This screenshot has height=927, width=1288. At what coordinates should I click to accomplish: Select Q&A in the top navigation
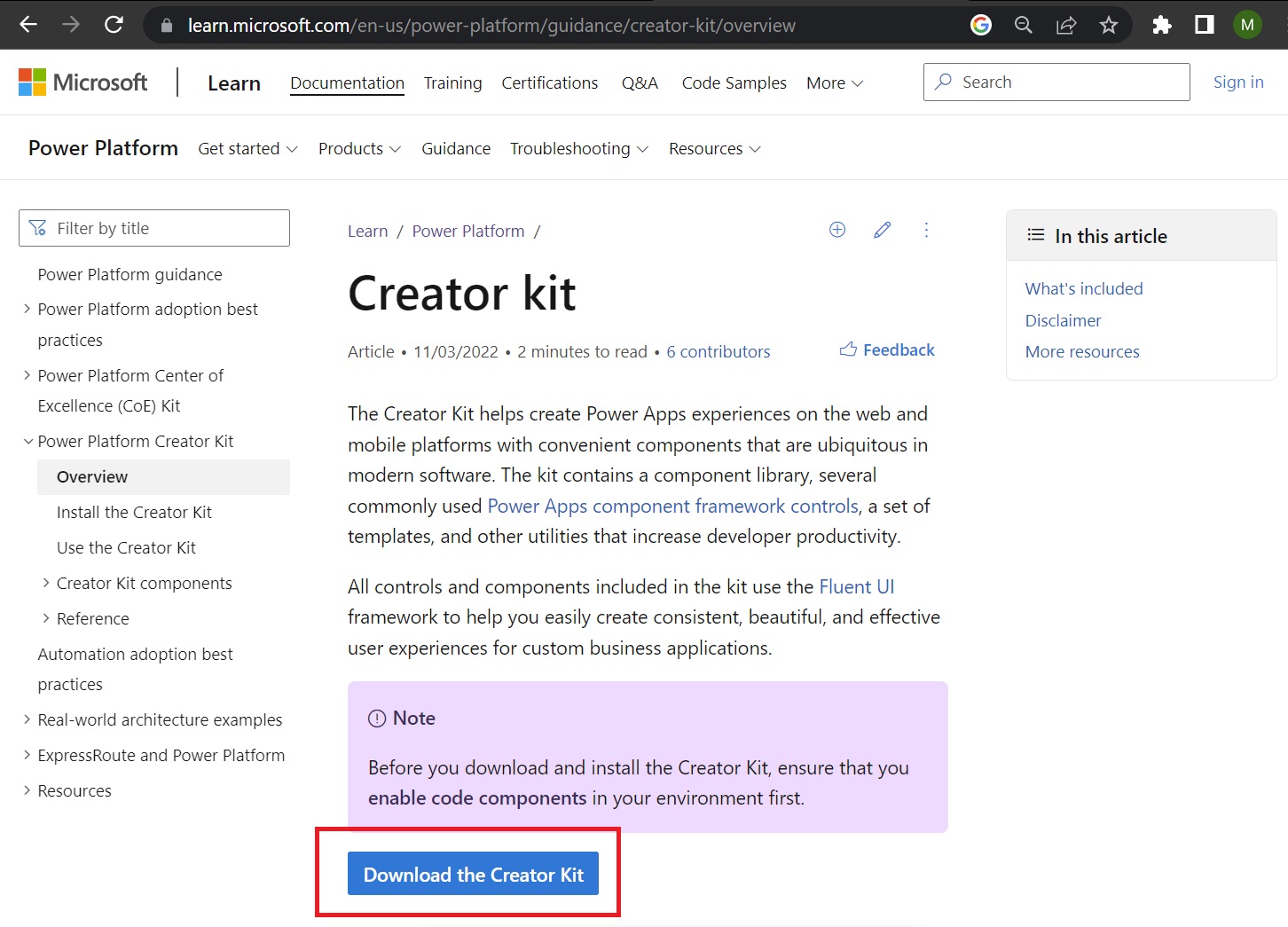(x=640, y=82)
